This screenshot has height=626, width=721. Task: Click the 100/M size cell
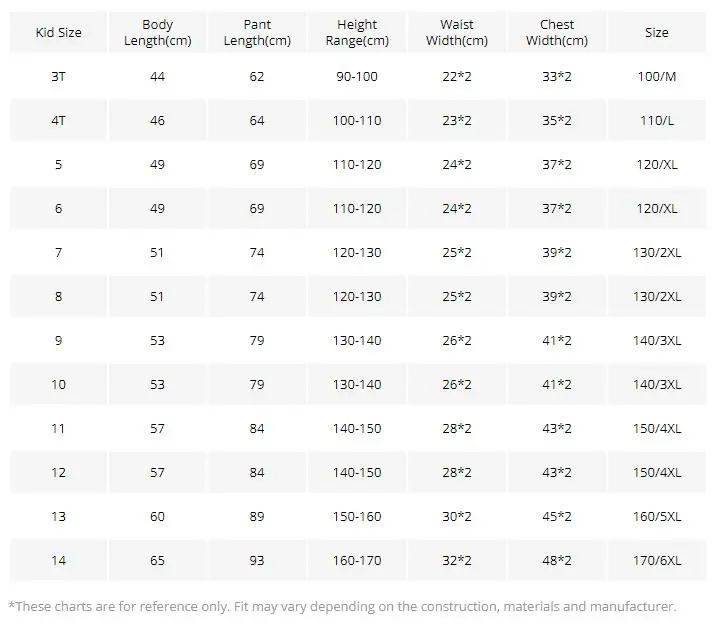click(x=657, y=76)
